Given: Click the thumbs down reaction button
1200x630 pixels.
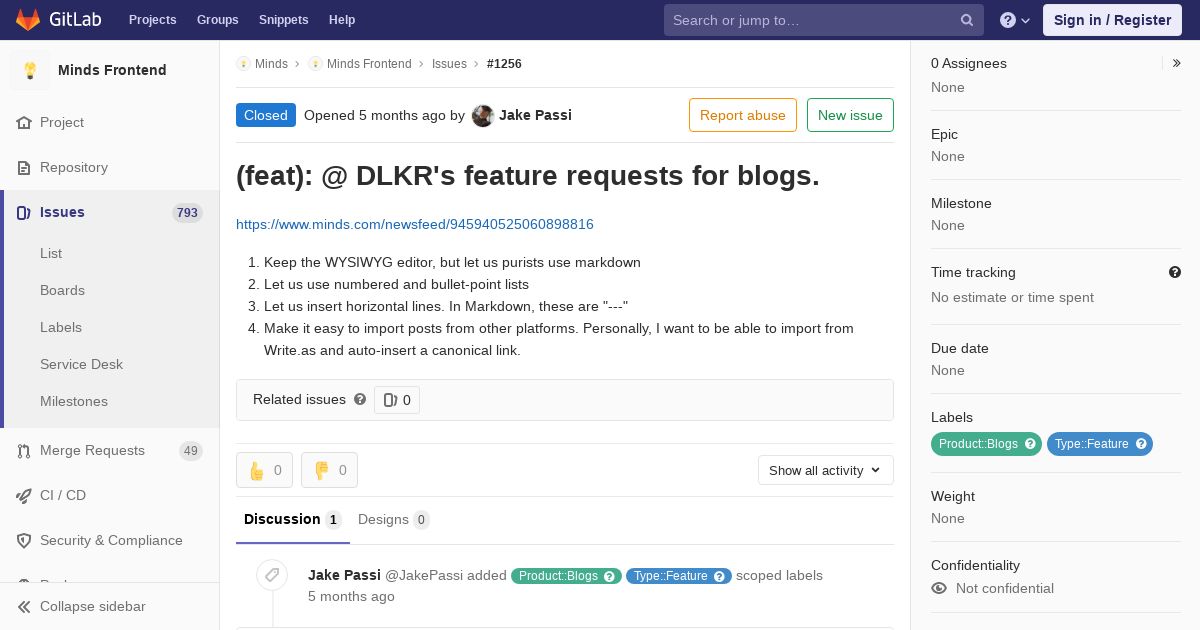Looking at the screenshot, I should 329,470.
